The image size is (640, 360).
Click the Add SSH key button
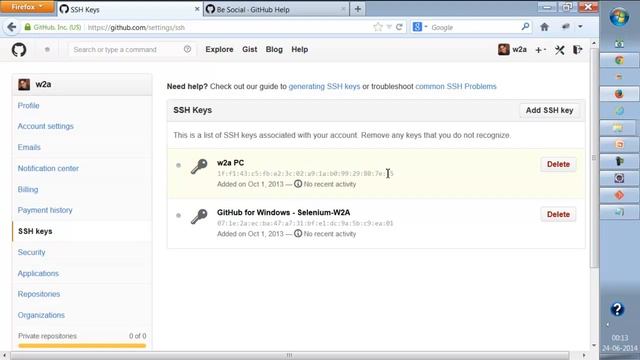point(549,110)
